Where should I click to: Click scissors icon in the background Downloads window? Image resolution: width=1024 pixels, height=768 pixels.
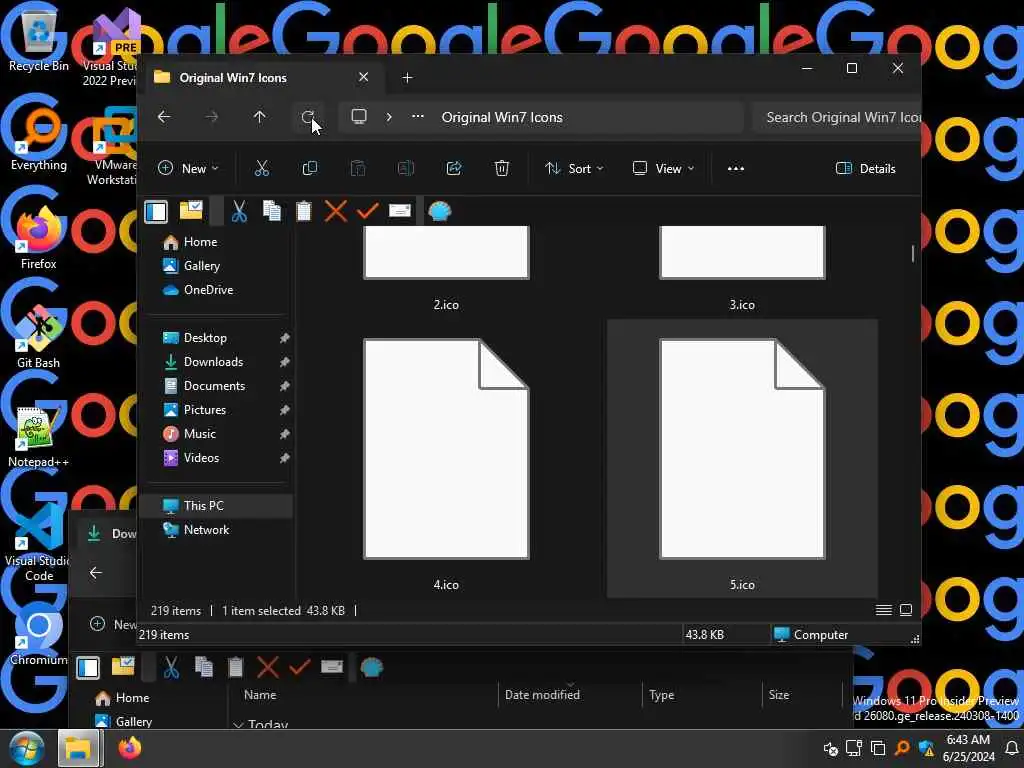[x=171, y=667]
